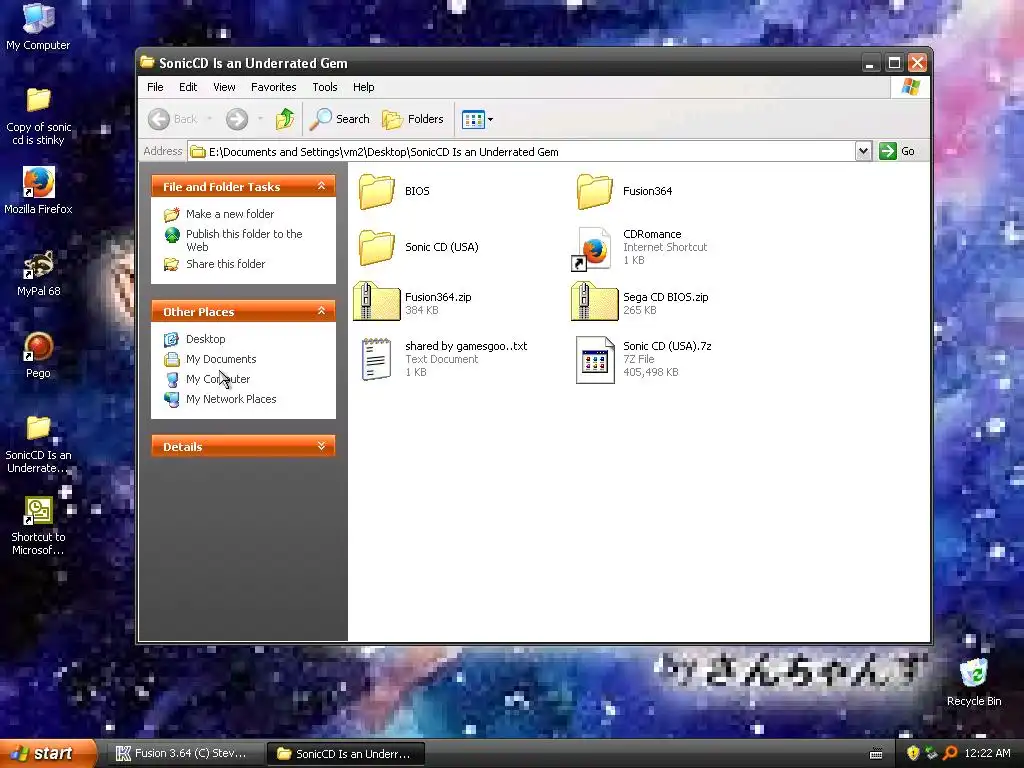Select the Sonic CD (USA).7z file

pos(643,359)
